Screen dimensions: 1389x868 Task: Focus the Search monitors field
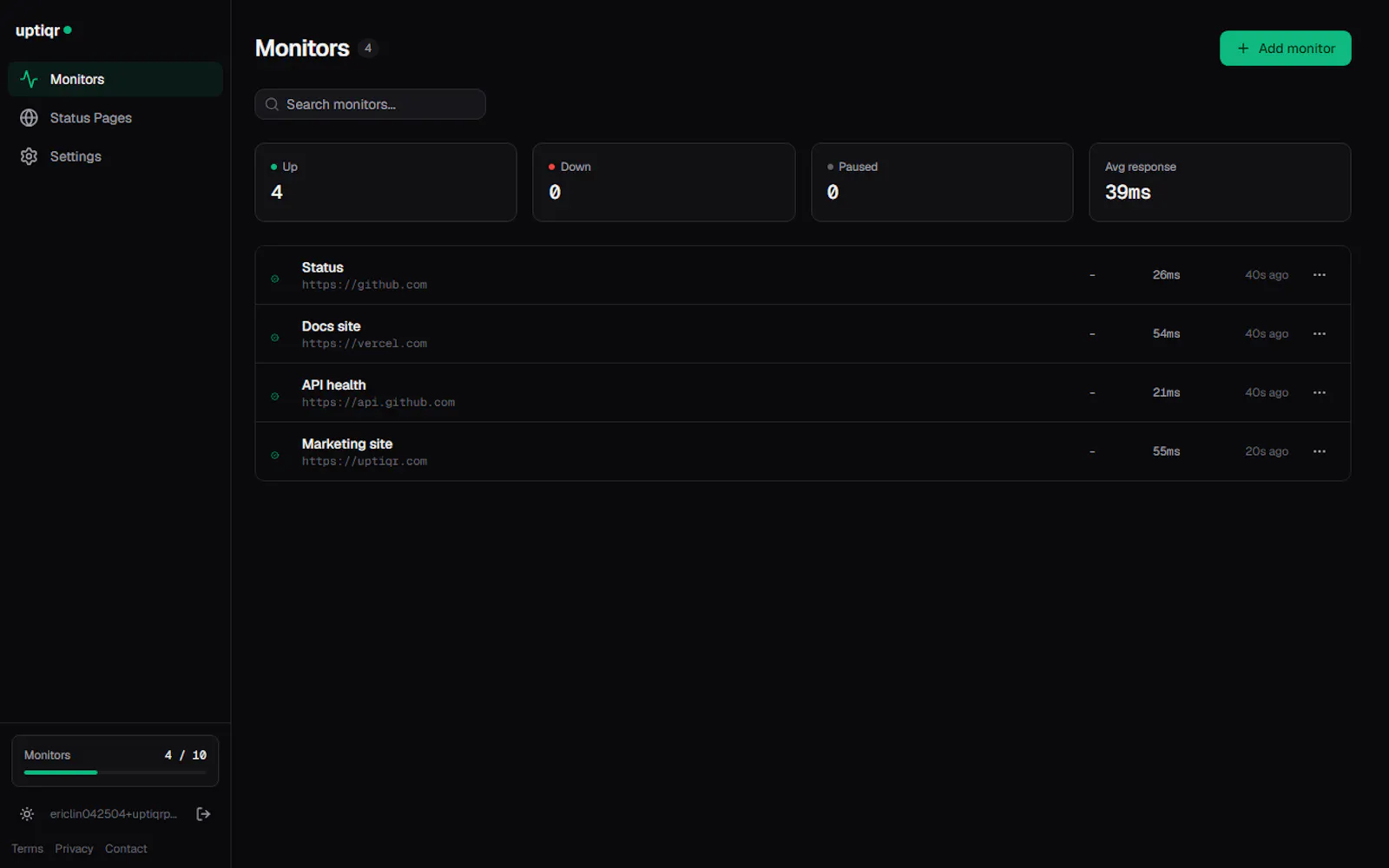tap(370, 104)
